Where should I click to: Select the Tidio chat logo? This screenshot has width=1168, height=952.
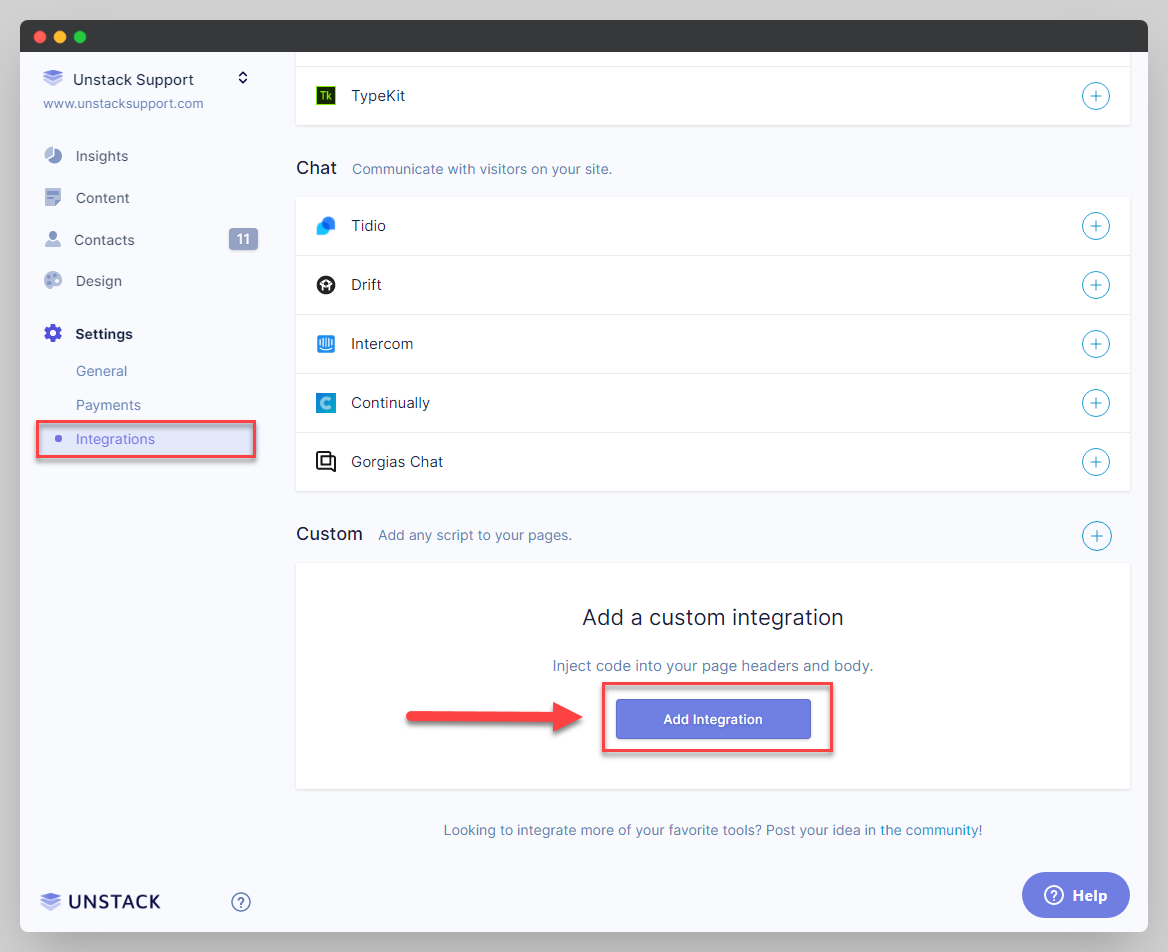click(325, 225)
